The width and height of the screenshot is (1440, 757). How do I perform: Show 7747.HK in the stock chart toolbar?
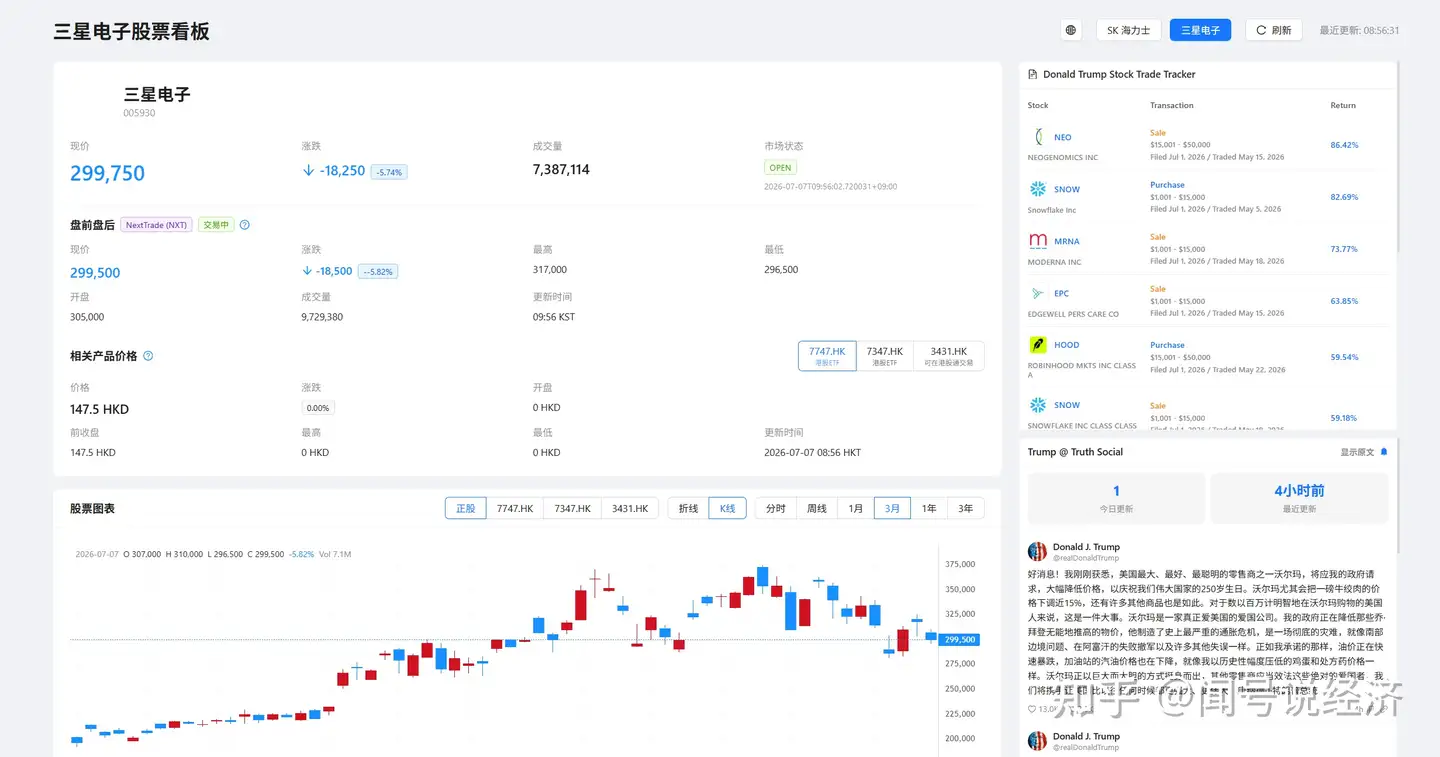coord(515,508)
